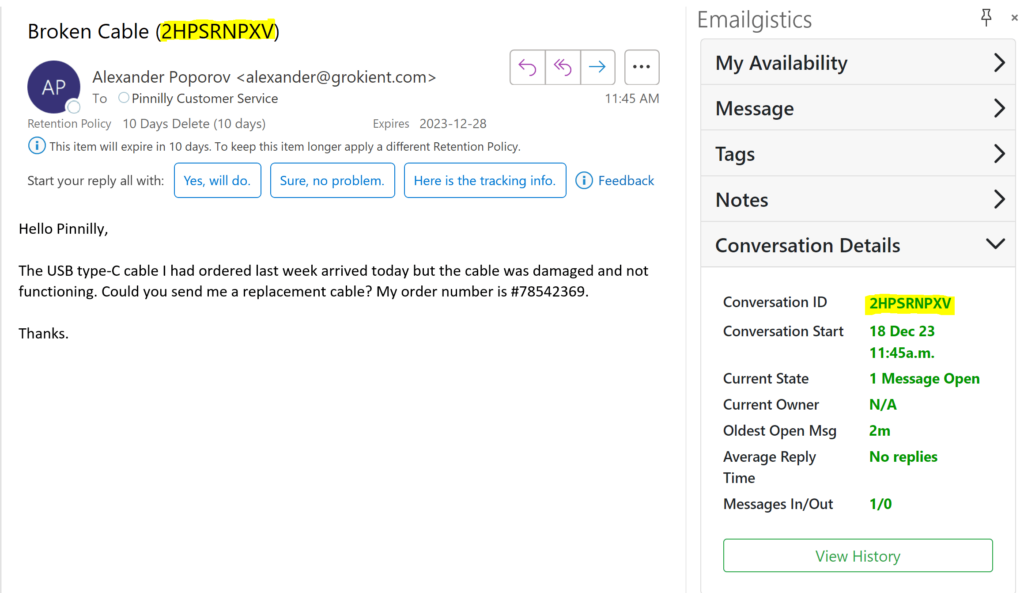This screenshot has width=1024, height=593.
Task: Click the Conversation ID value 2HPSRNPXV
Action: coord(910,304)
